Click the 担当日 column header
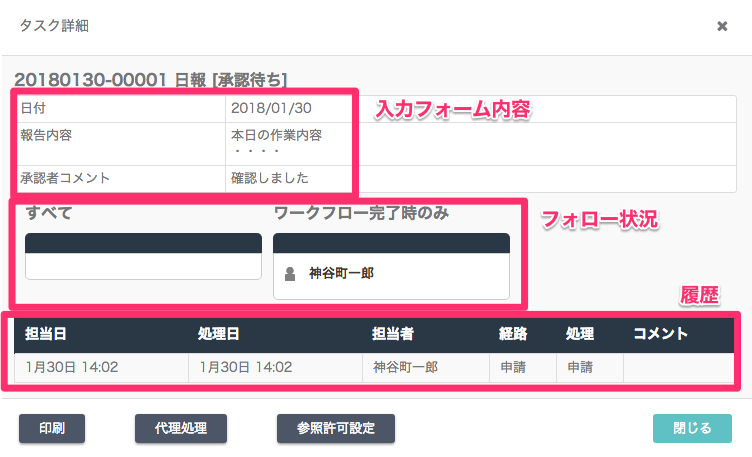 pyautogui.click(x=46, y=334)
